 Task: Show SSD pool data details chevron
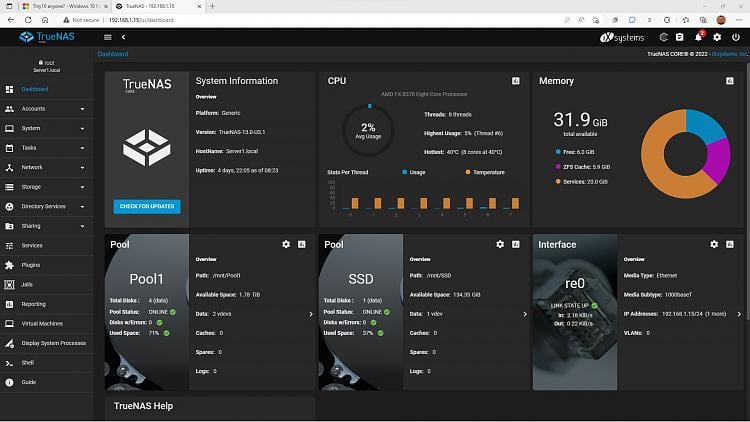pos(525,314)
